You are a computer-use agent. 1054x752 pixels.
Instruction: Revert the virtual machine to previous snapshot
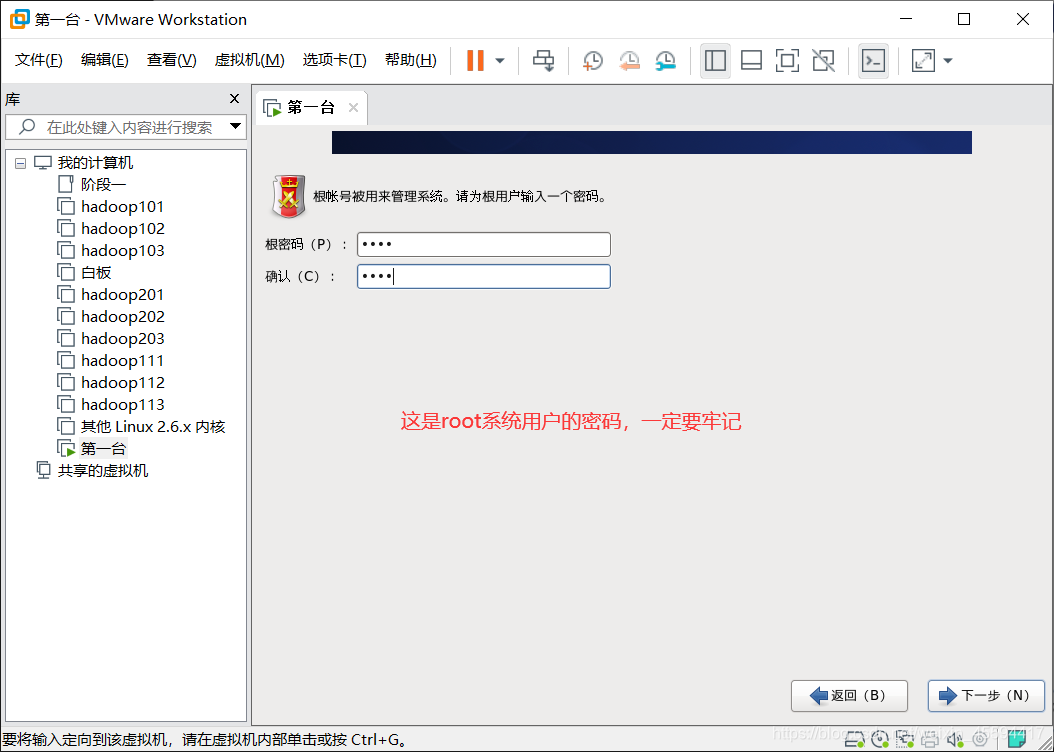(629, 60)
